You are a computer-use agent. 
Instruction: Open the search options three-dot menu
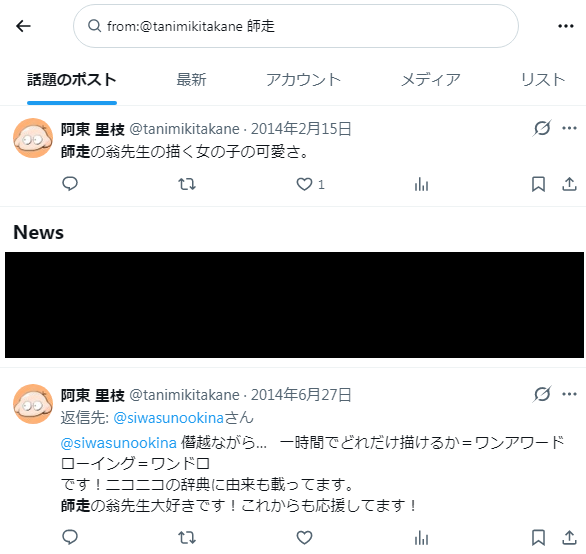point(565,26)
